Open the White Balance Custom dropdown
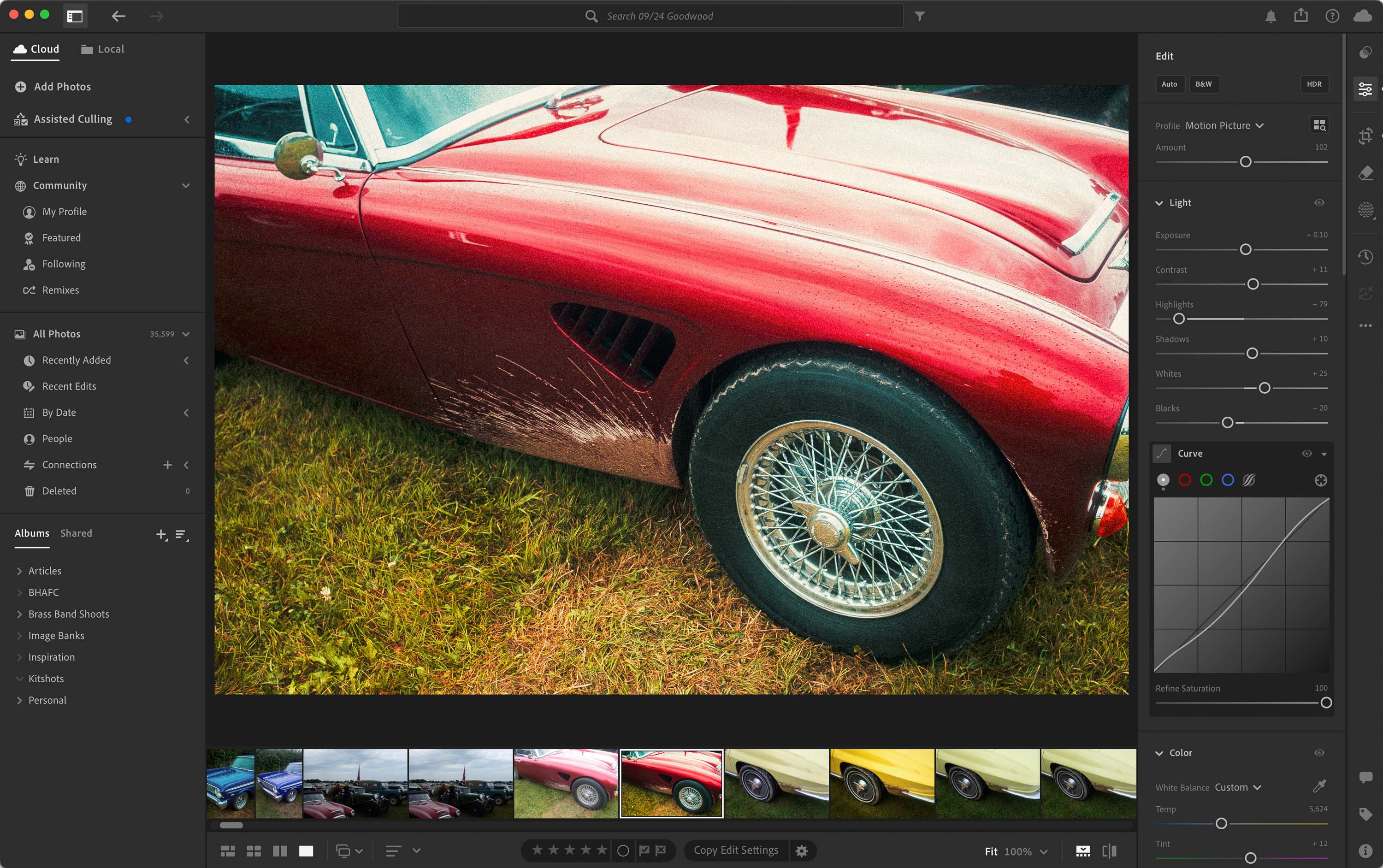Screen dimensions: 1383x868 point(1238,787)
